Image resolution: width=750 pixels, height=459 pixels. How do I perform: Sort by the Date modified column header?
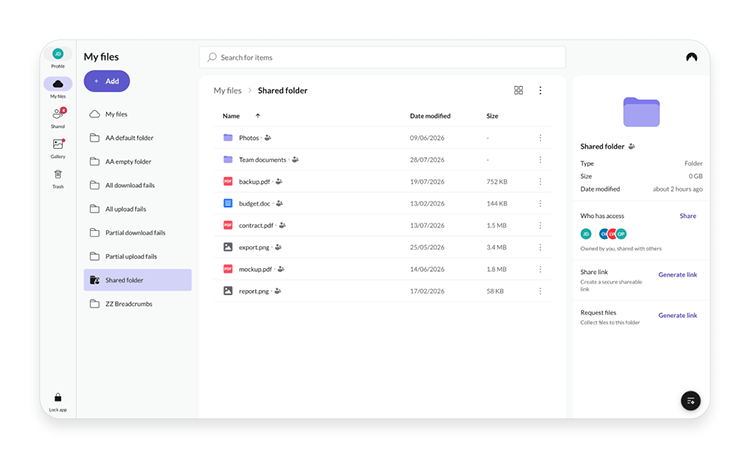(x=430, y=116)
